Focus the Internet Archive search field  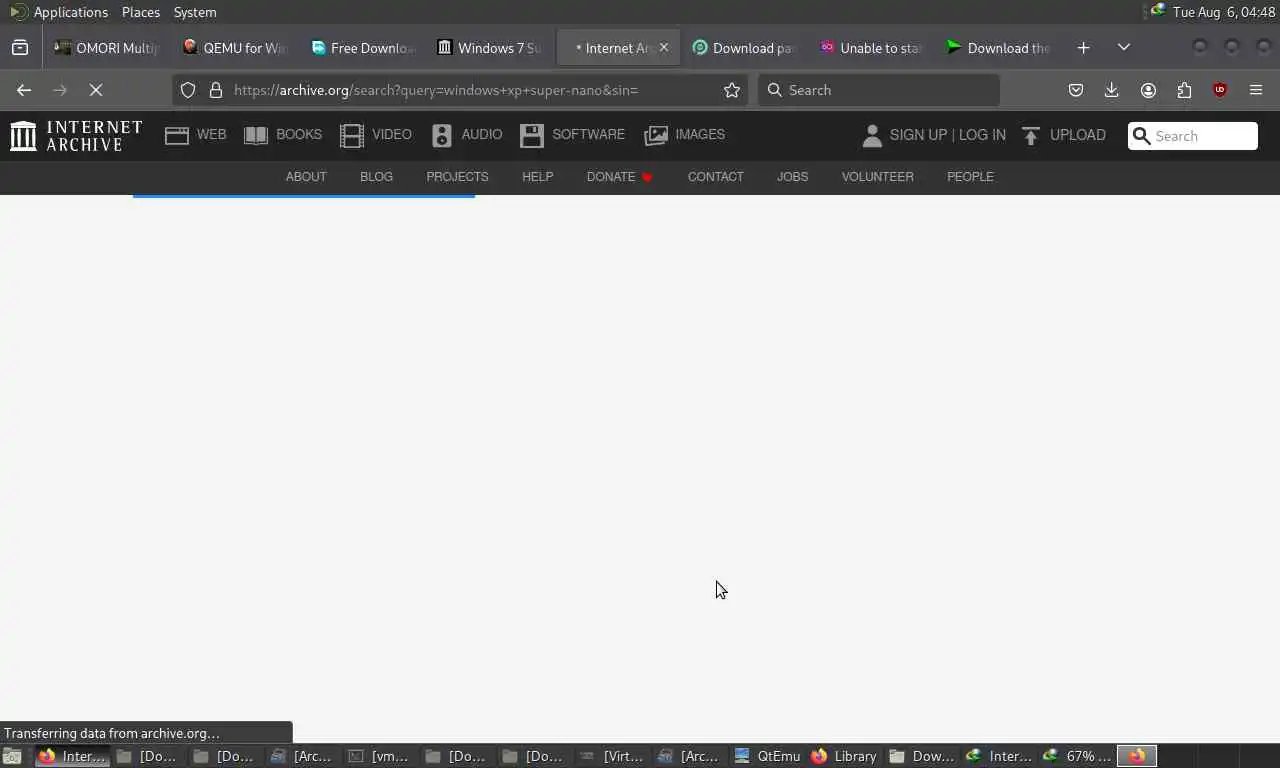point(1192,136)
